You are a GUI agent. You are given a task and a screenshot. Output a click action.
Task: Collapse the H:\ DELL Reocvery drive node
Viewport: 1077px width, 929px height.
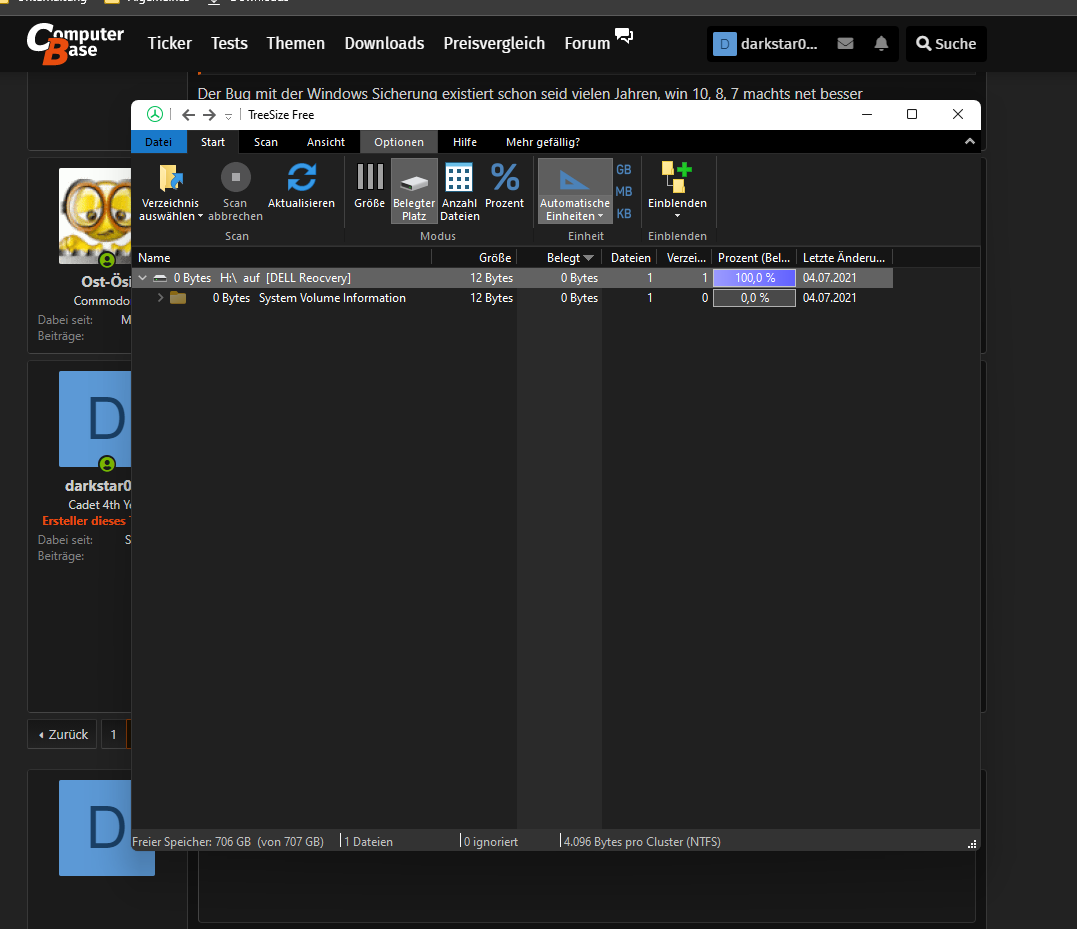(142, 278)
